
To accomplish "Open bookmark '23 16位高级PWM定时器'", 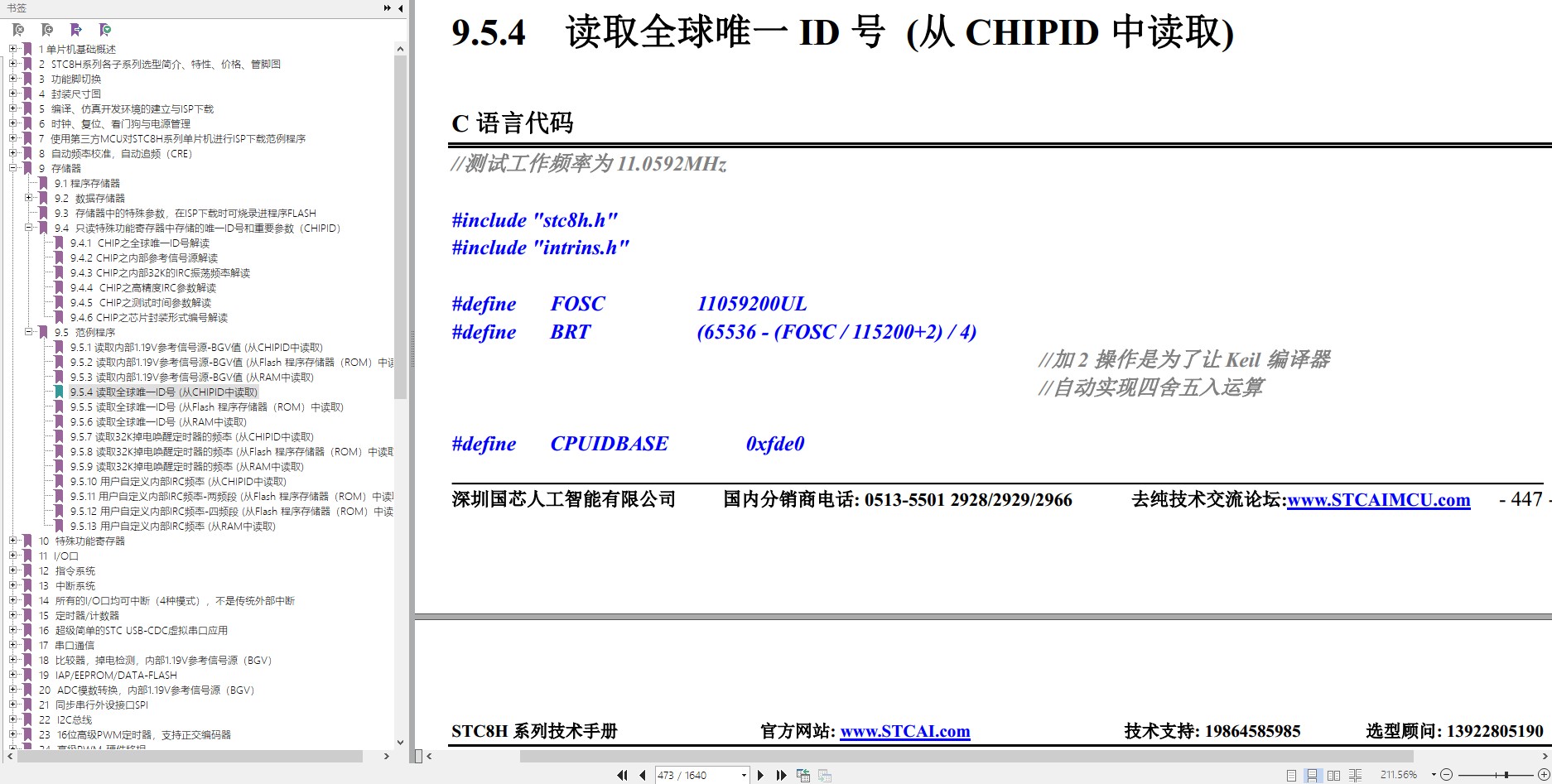I will pyautogui.click(x=134, y=734).
